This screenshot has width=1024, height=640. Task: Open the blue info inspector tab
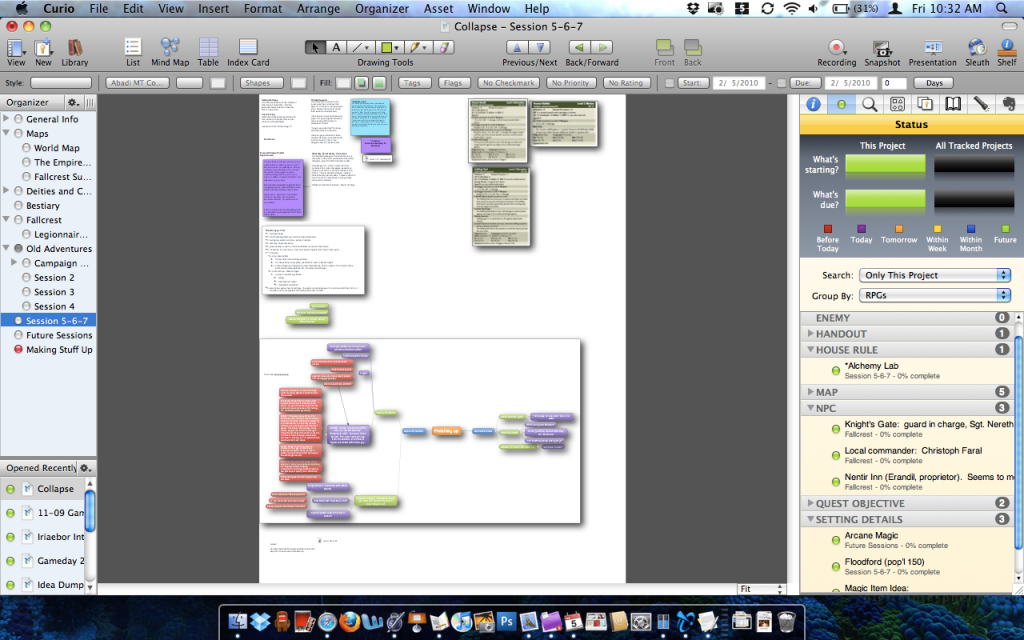tap(813, 104)
